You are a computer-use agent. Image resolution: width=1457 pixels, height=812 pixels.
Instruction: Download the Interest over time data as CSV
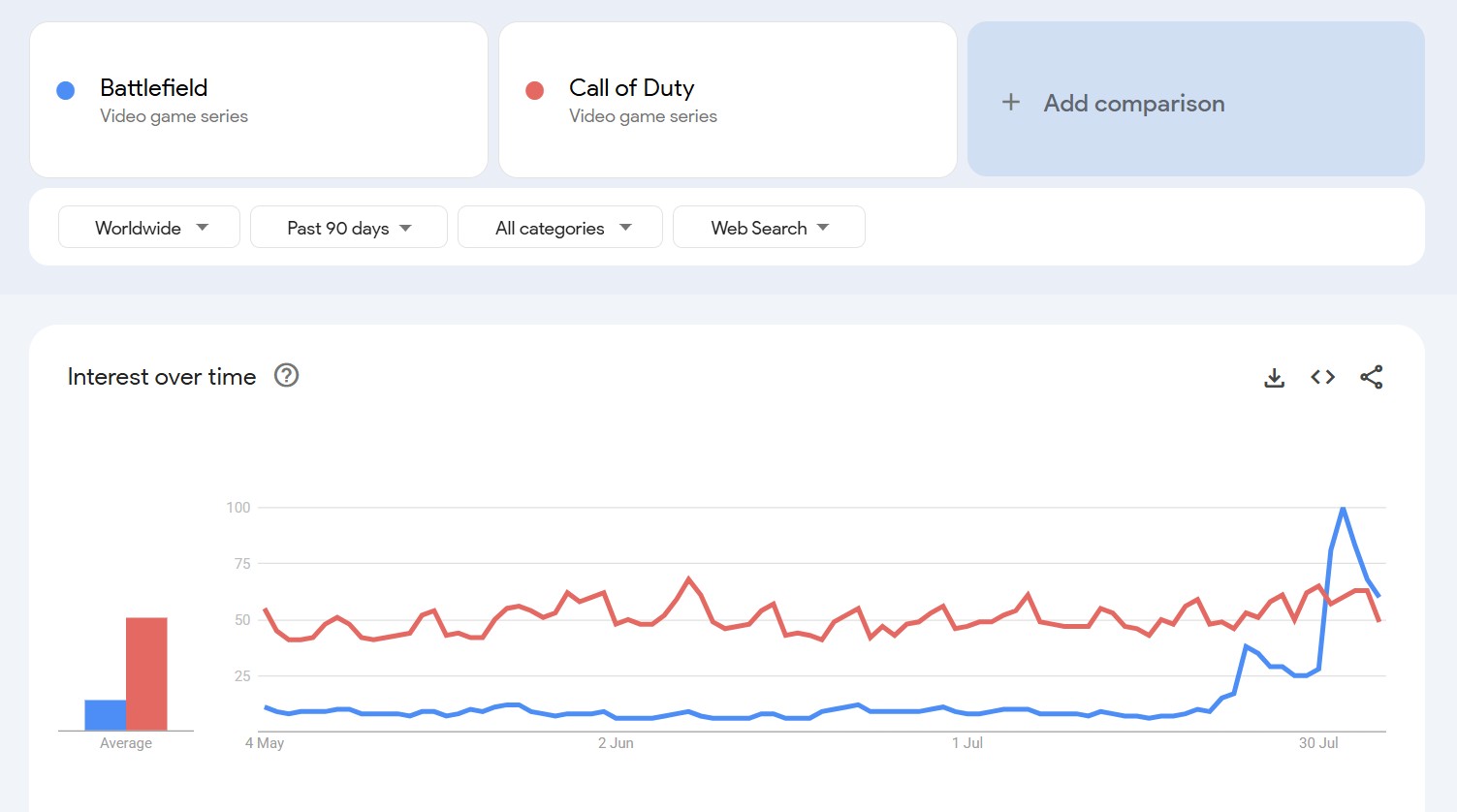coord(1274,377)
